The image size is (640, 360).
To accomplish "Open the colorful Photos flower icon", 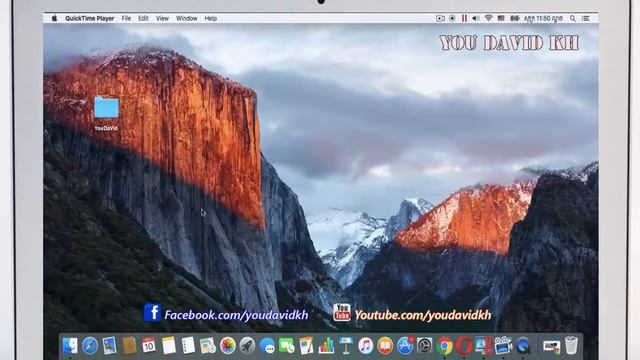I will pos(227,346).
